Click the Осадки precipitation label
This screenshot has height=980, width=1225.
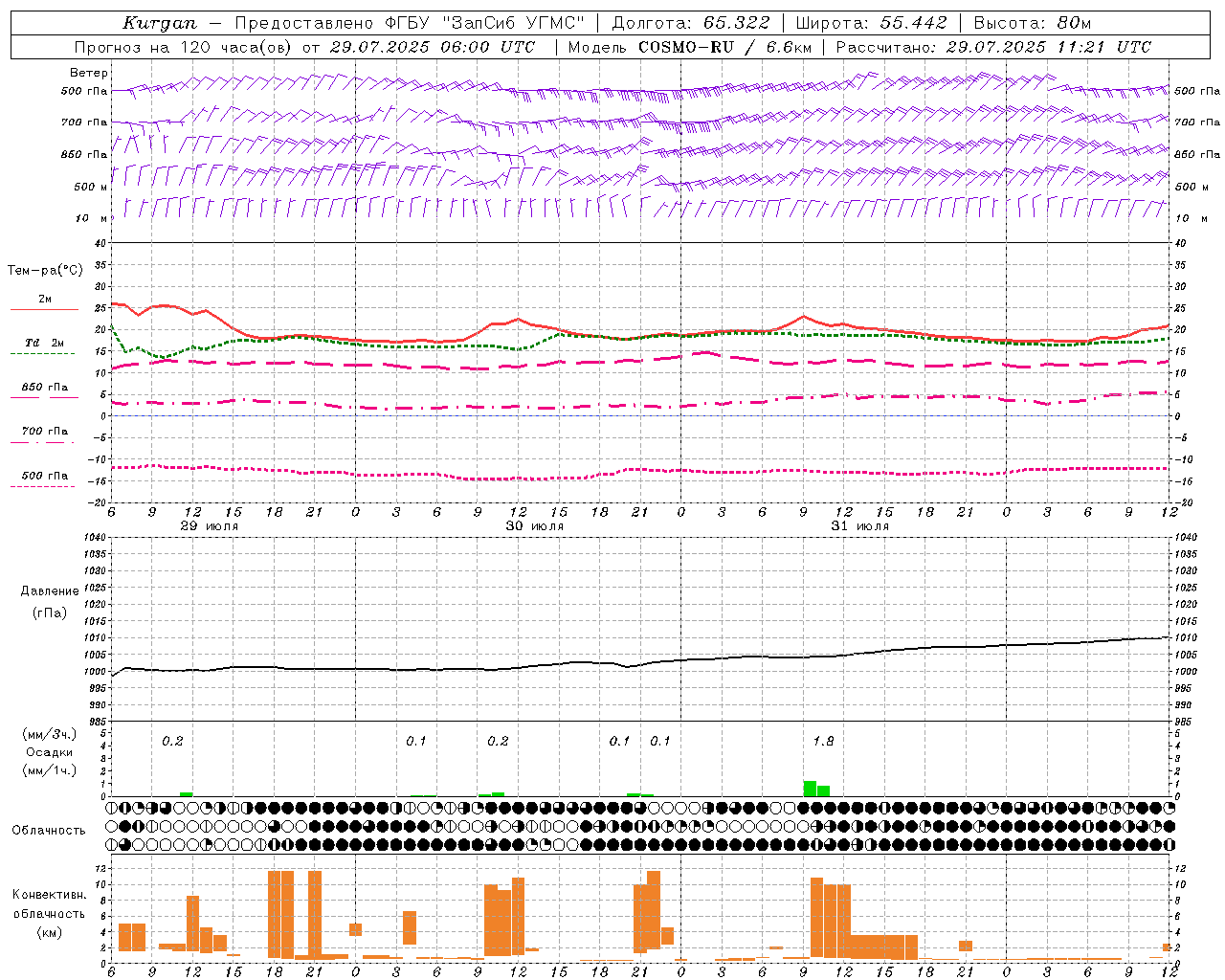tap(50, 752)
